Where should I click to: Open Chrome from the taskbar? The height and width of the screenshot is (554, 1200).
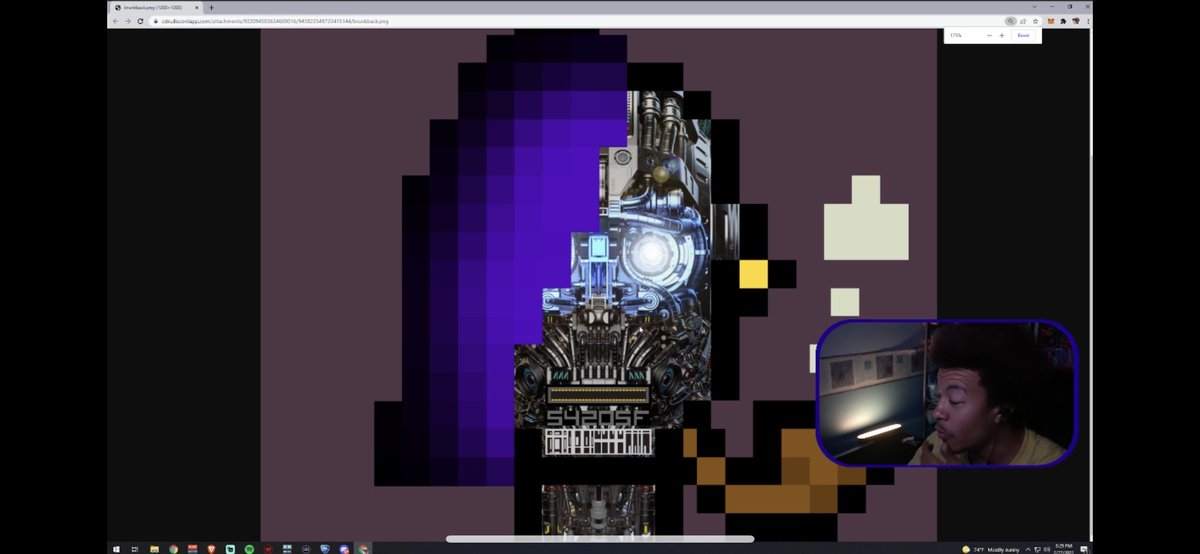173,549
